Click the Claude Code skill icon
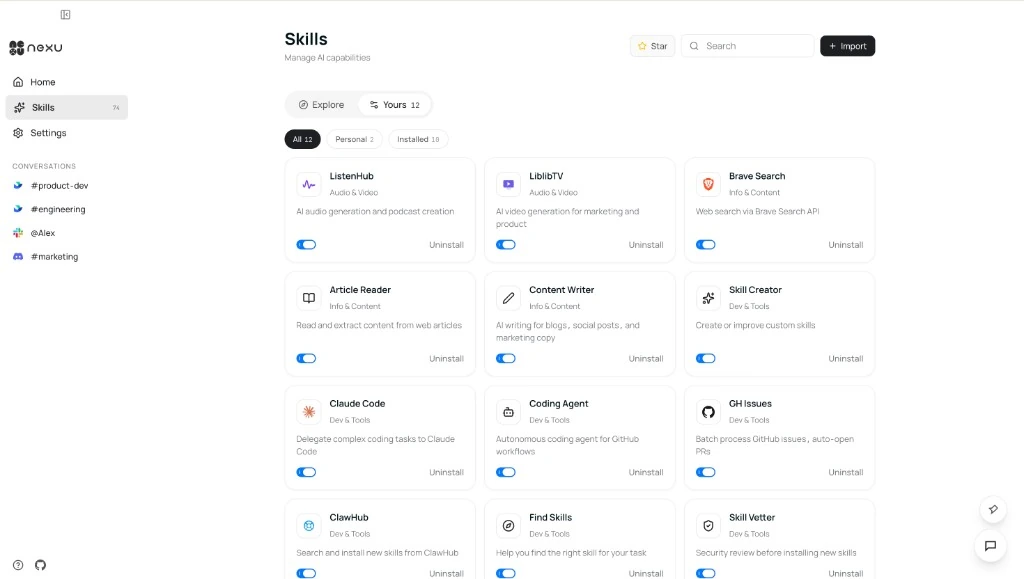The width and height of the screenshot is (1024, 579). [309, 412]
